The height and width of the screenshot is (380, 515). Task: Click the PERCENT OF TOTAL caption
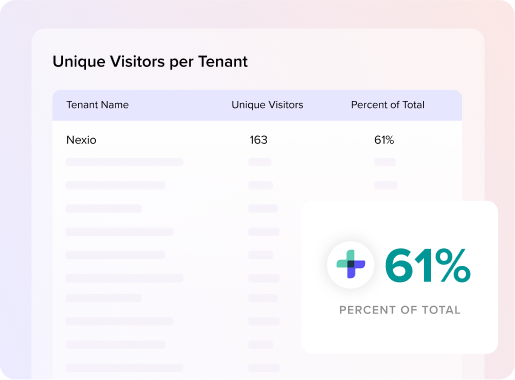[400, 310]
